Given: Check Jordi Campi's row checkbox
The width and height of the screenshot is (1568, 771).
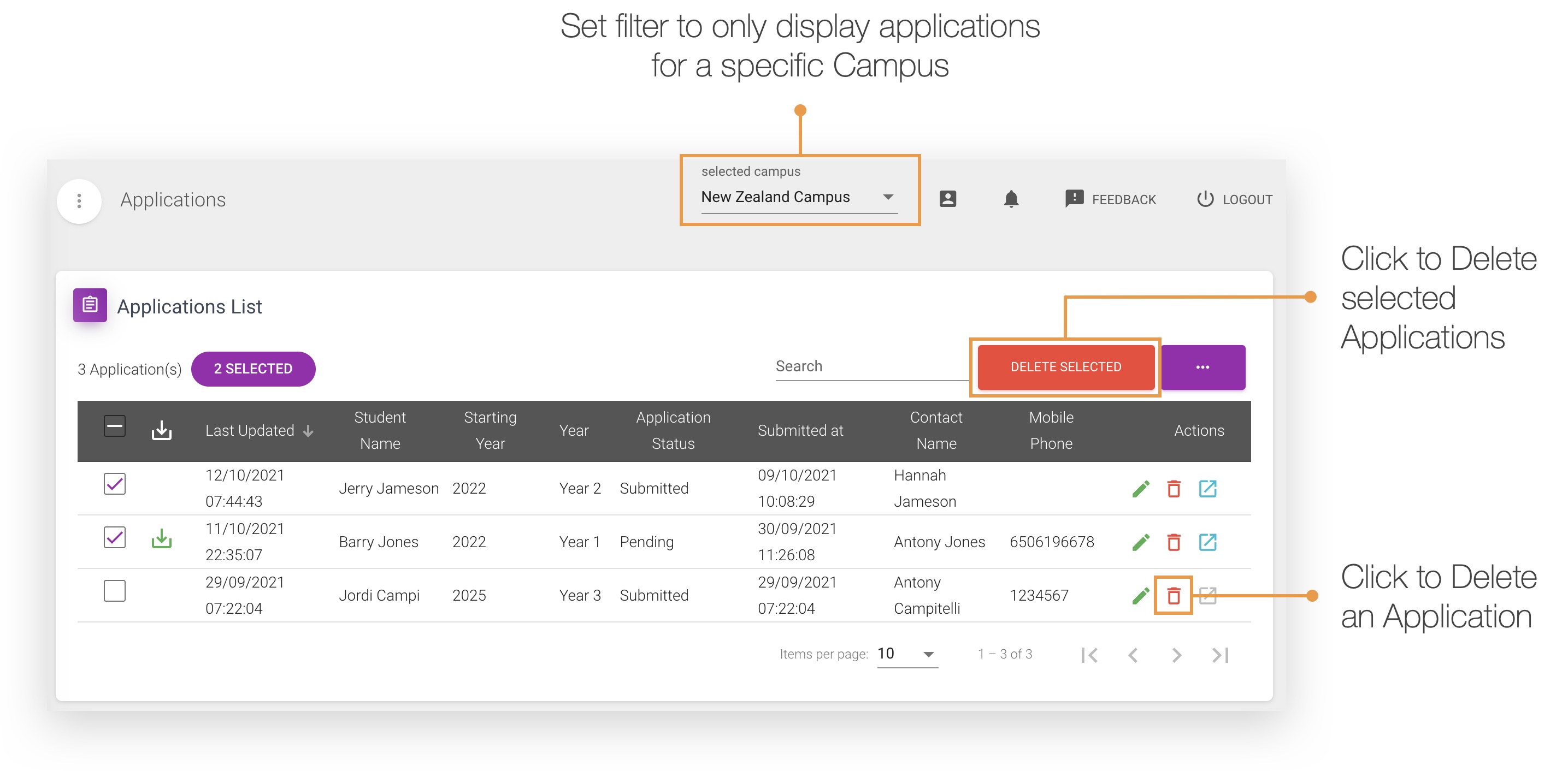Looking at the screenshot, I should (114, 590).
